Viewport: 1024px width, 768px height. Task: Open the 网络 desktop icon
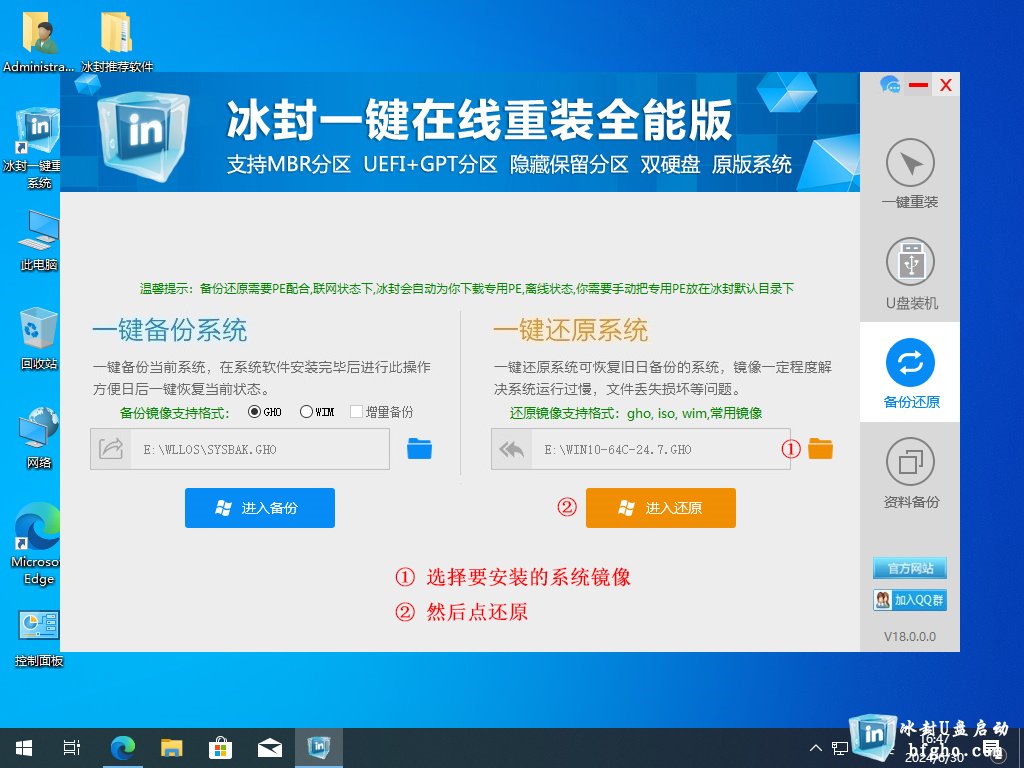[39, 438]
